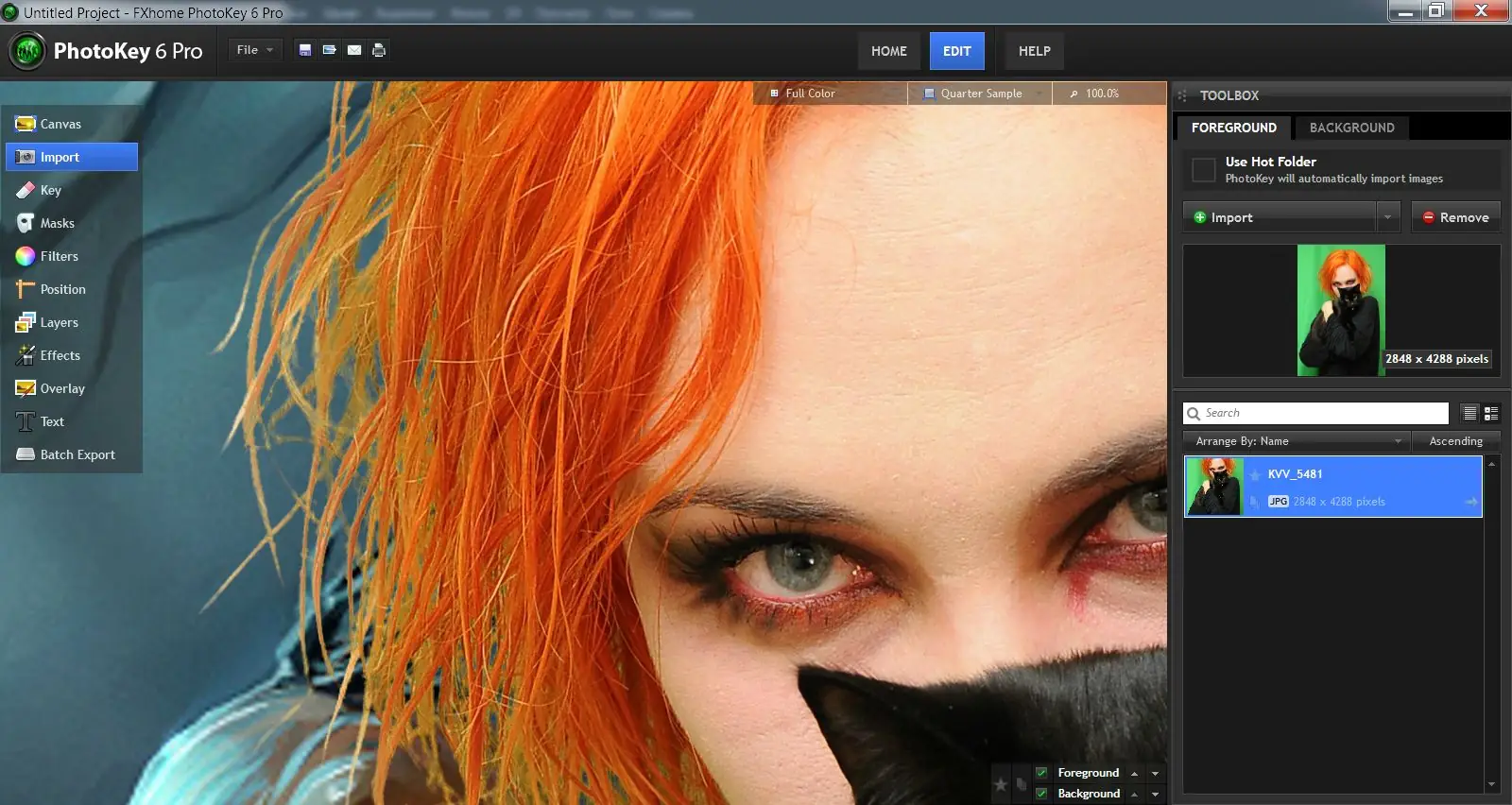
Task: Open the Filters section in the sidebar
Action: [72, 256]
